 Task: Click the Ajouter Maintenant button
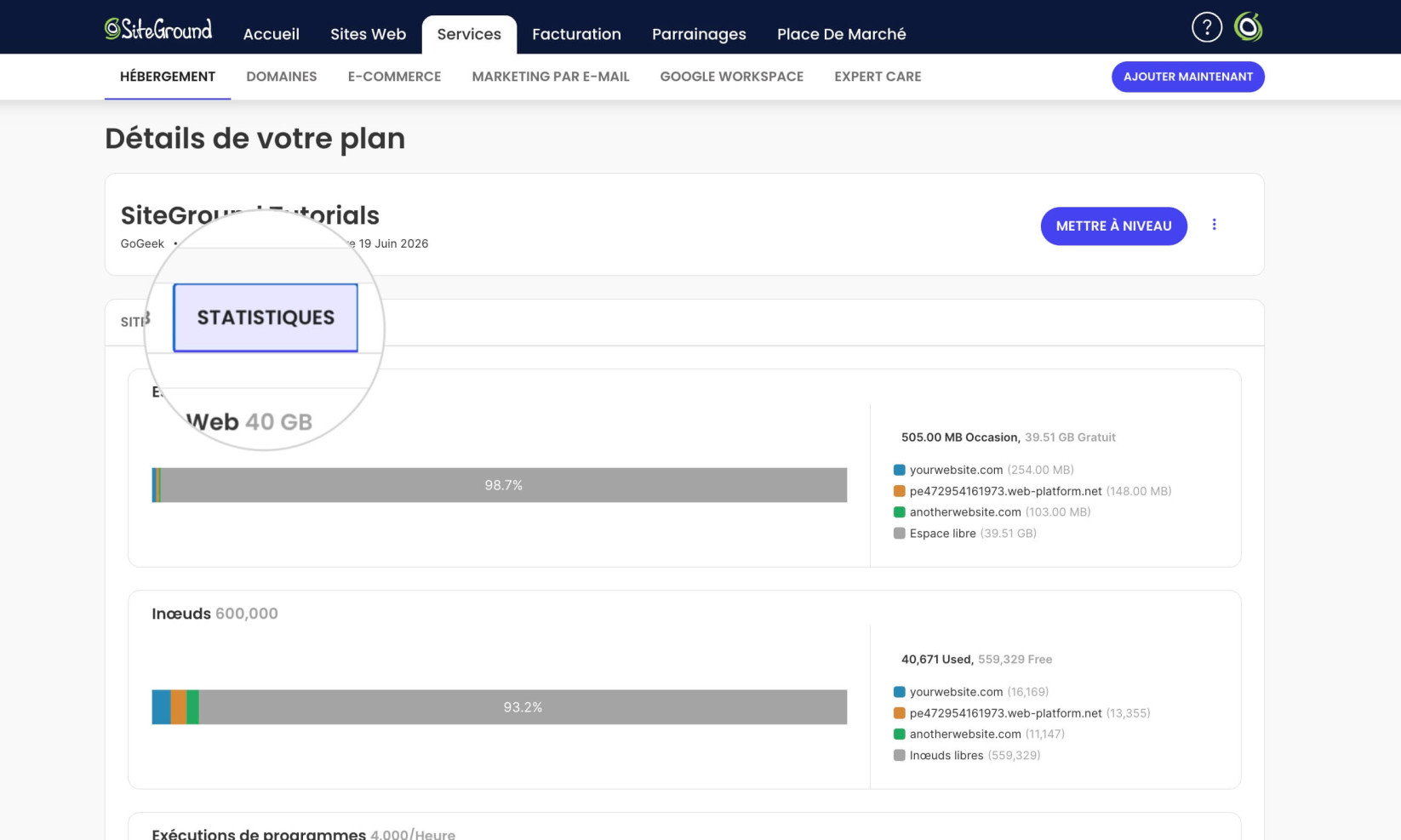coord(1187,77)
